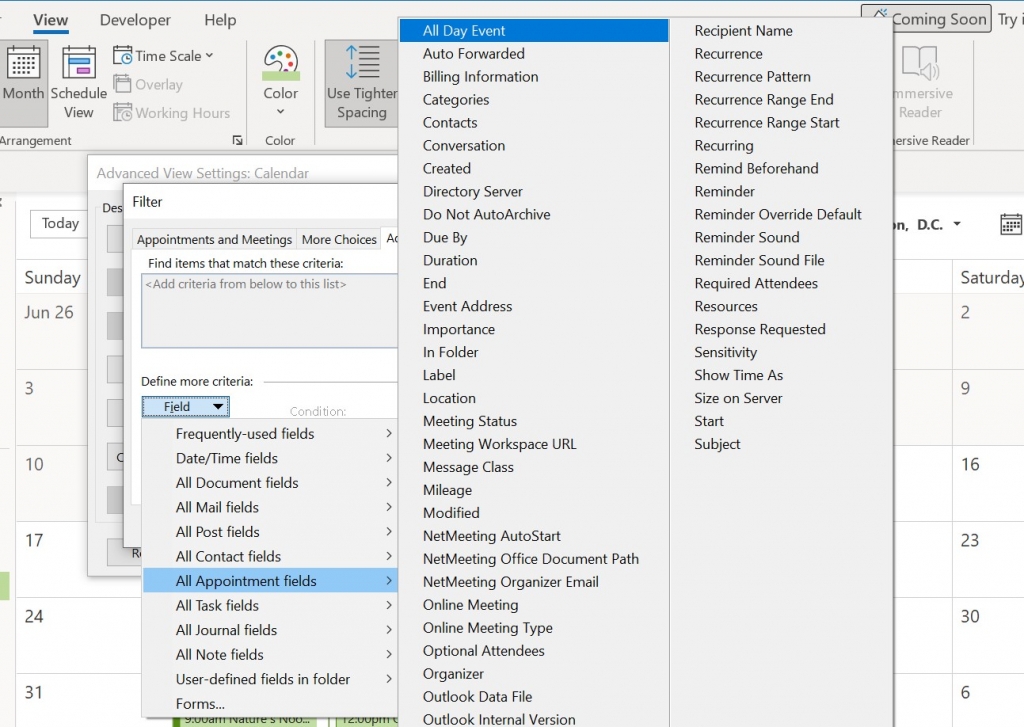The width and height of the screenshot is (1024, 727).
Task: Select the Recurrence field
Action: pyautogui.click(x=729, y=53)
